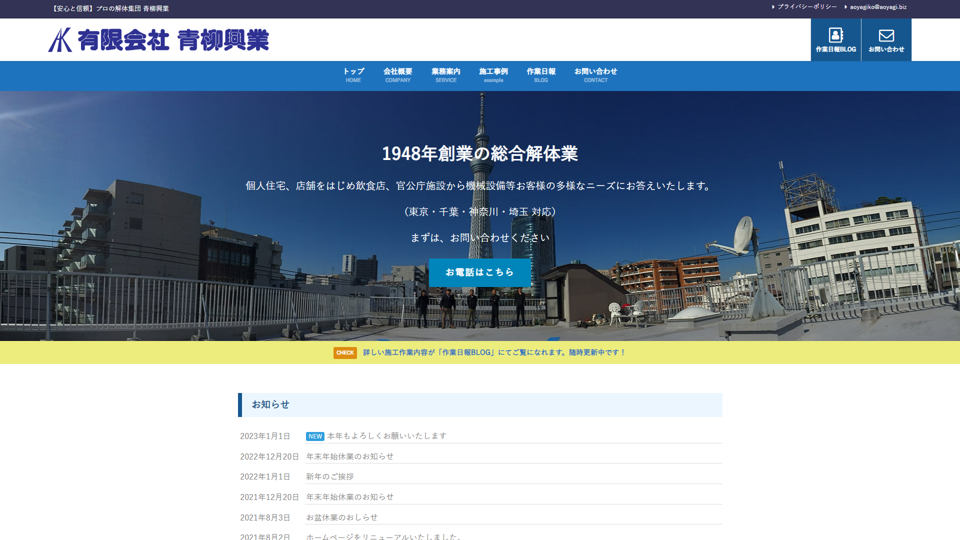Image resolution: width=960 pixels, height=540 pixels.
Task: Click the 作業日報BLOG icon in header
Action: tap(835, 40)
